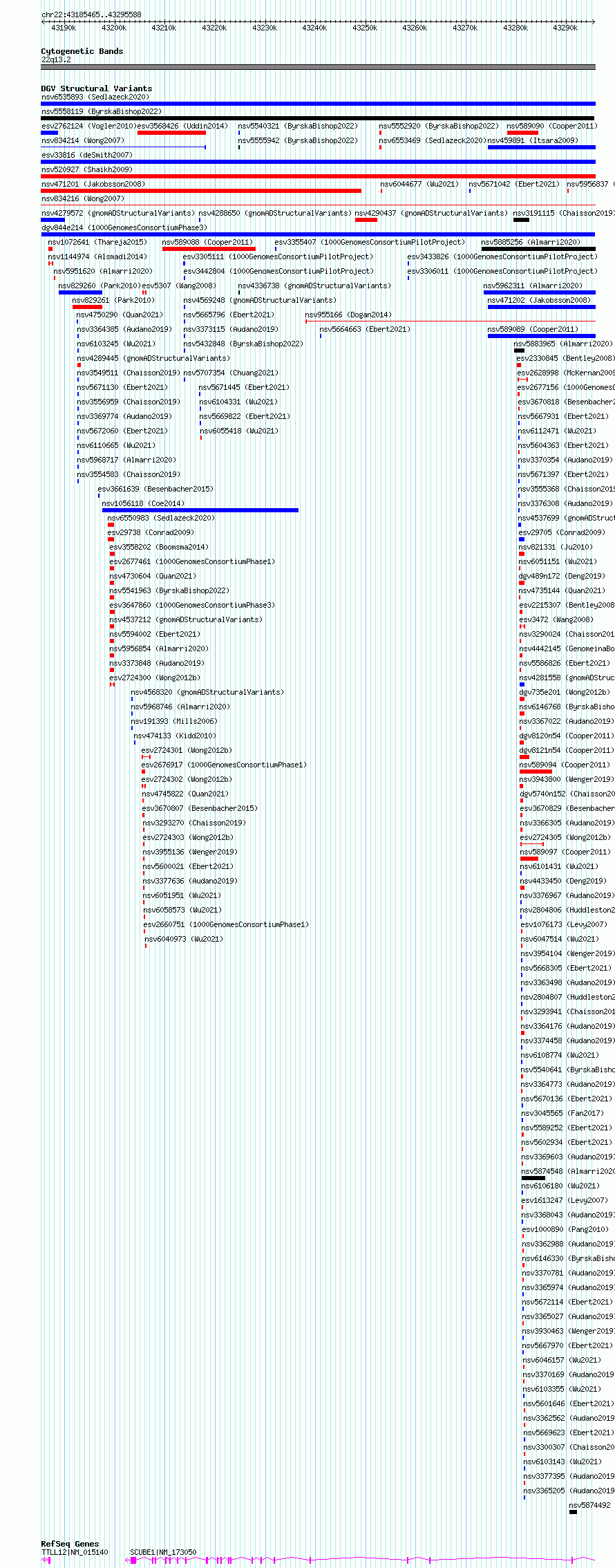
Task: Select nsv191393 (Mills2006) label
Action: (x=174, y=721)
